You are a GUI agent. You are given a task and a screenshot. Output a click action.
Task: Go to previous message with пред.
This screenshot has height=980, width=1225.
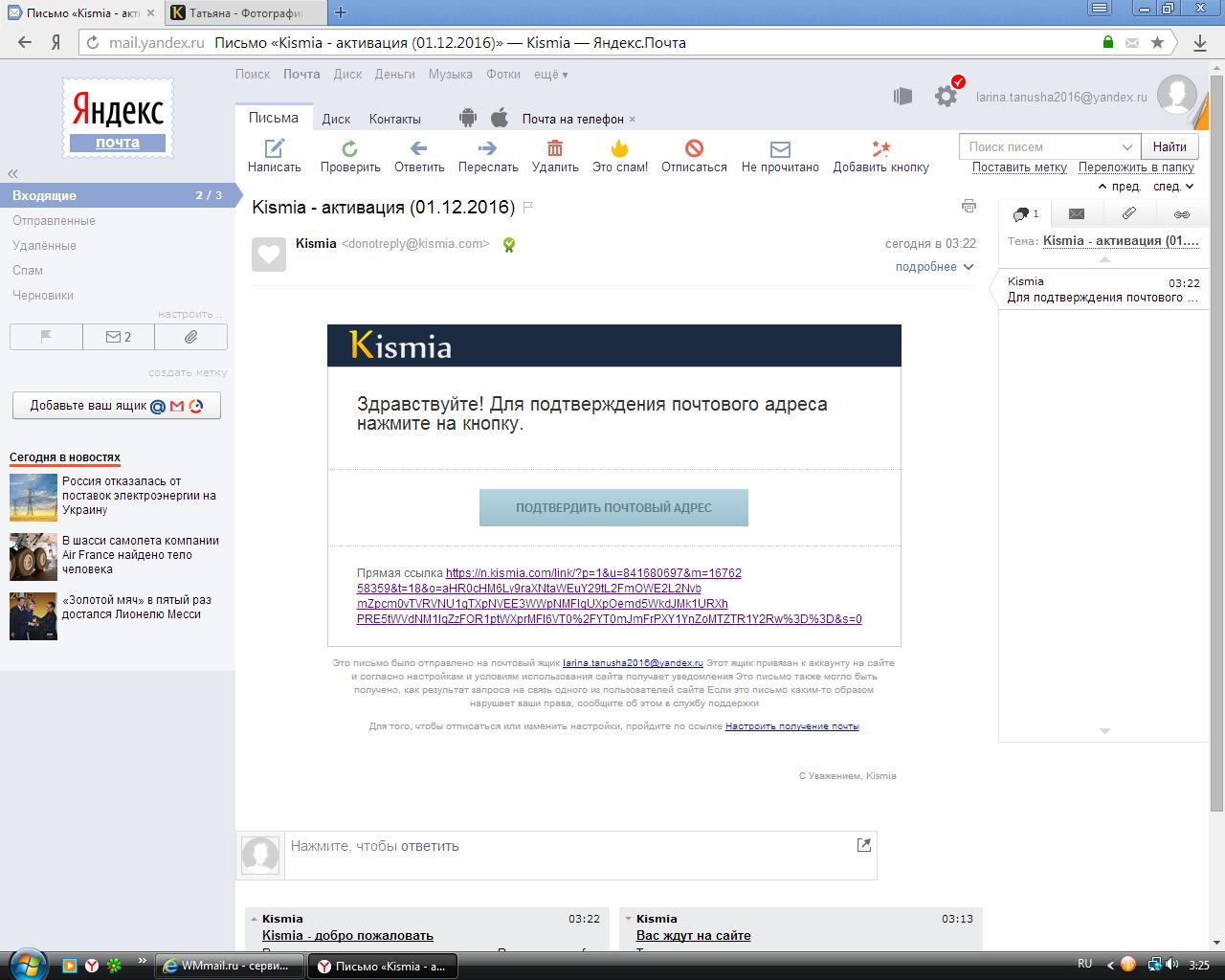pos(1118,187)
